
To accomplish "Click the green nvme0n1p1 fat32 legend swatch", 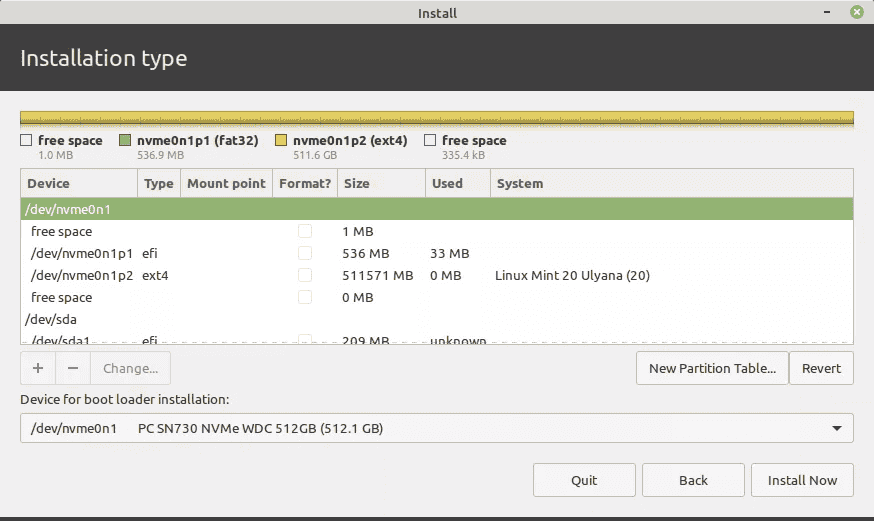I will click(126, 141).
